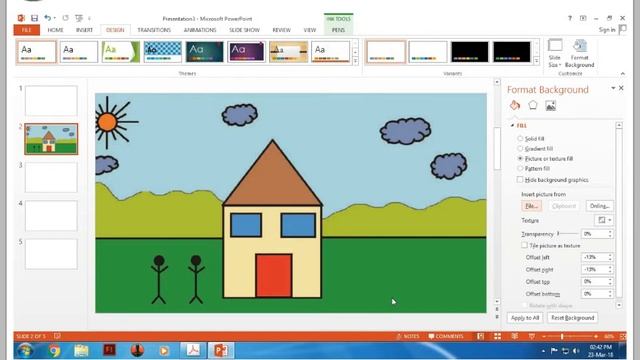Click the Sign in link

coord(607,30)
